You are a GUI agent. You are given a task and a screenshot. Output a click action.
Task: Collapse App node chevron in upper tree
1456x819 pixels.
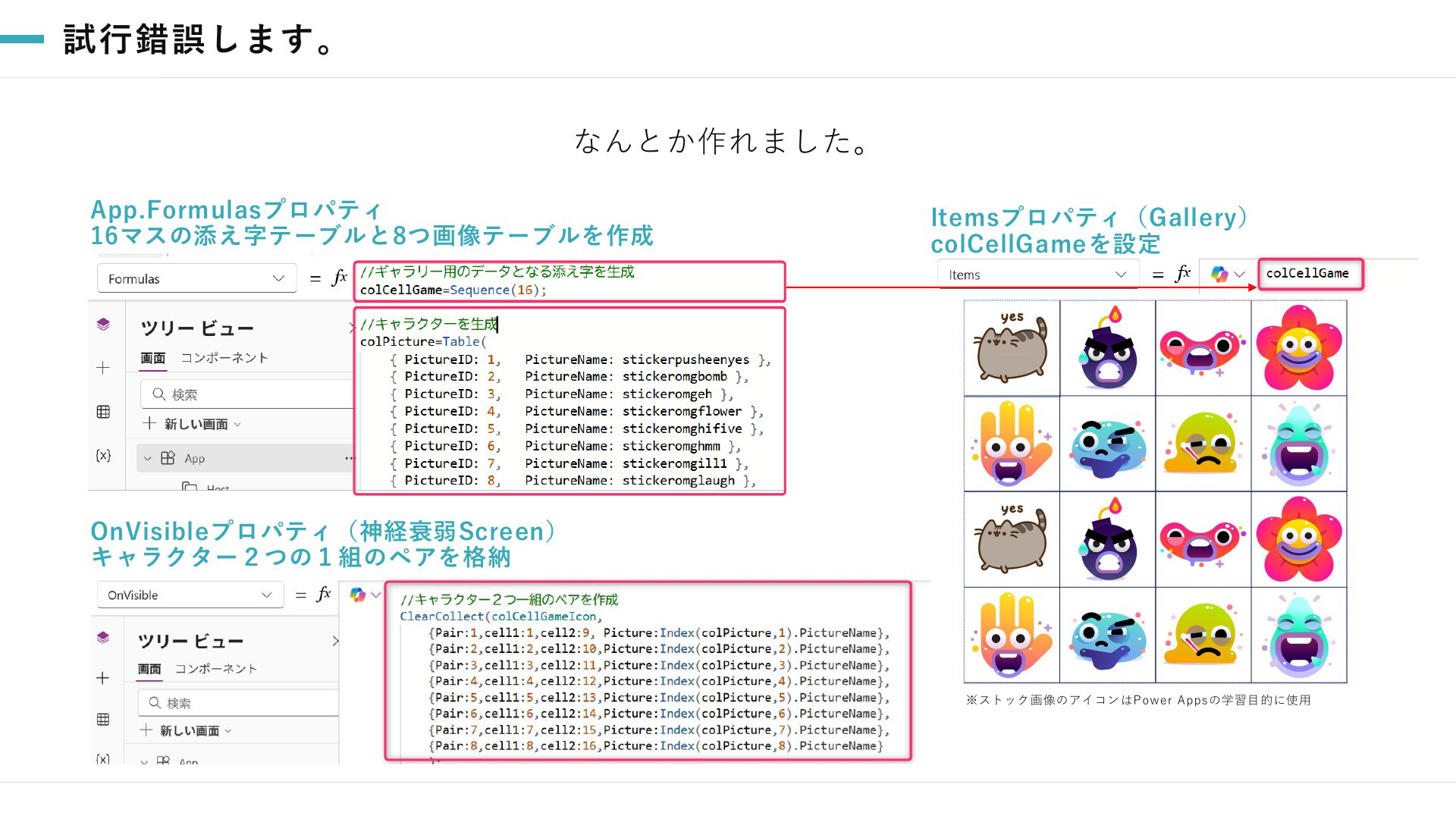147,458
